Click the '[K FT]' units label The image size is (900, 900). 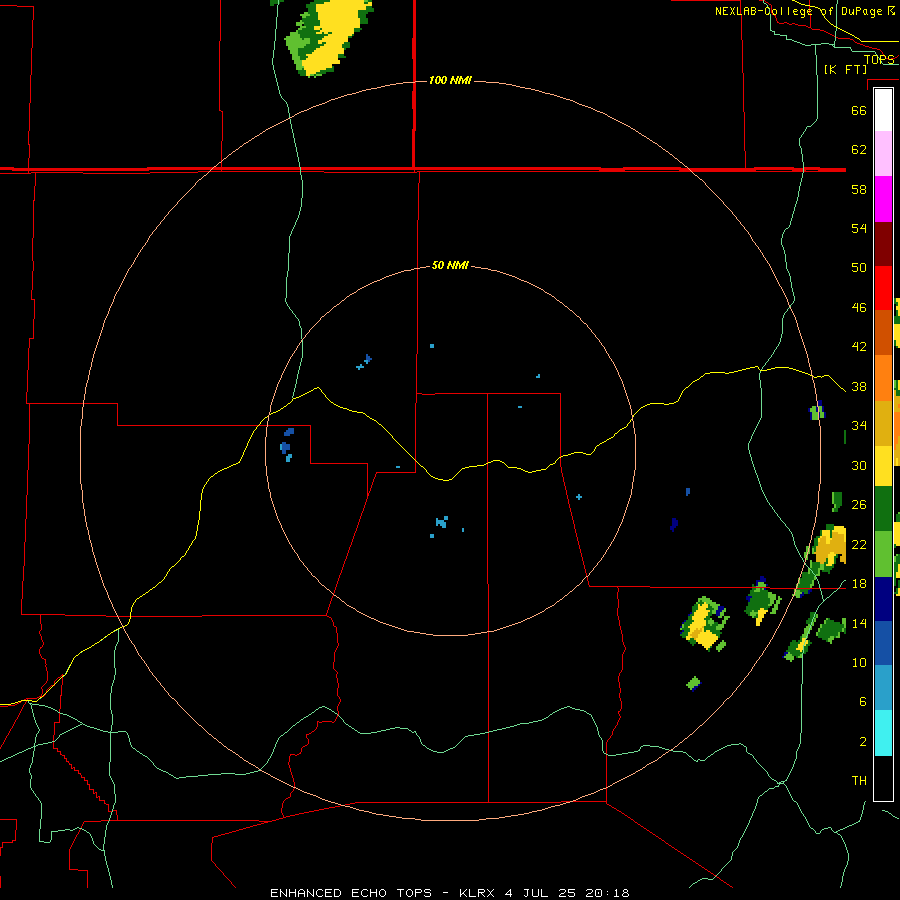(x=845, y=69)
